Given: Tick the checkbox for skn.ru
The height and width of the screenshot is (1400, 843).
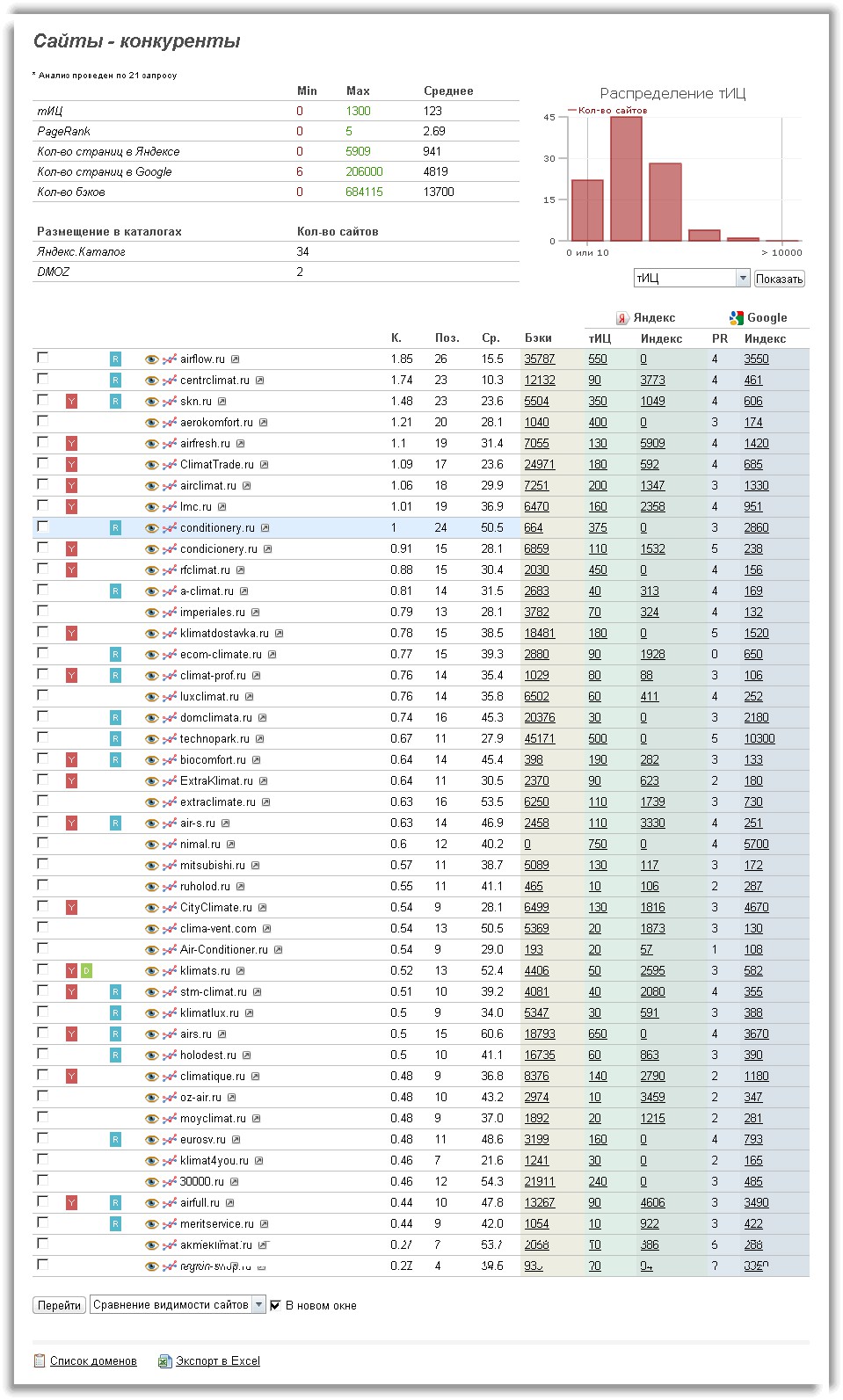Looking at the screenshot, I should tap(42, 400).
